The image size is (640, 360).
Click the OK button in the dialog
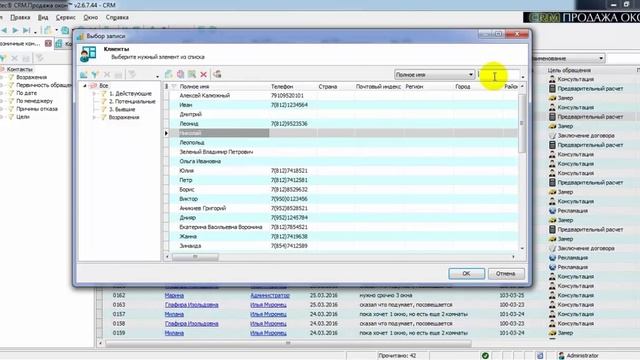pos(467,273)
